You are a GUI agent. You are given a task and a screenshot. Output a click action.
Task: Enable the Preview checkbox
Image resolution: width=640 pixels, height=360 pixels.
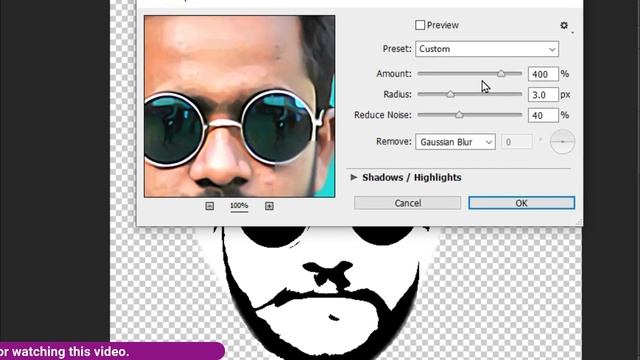coord(420,25)
